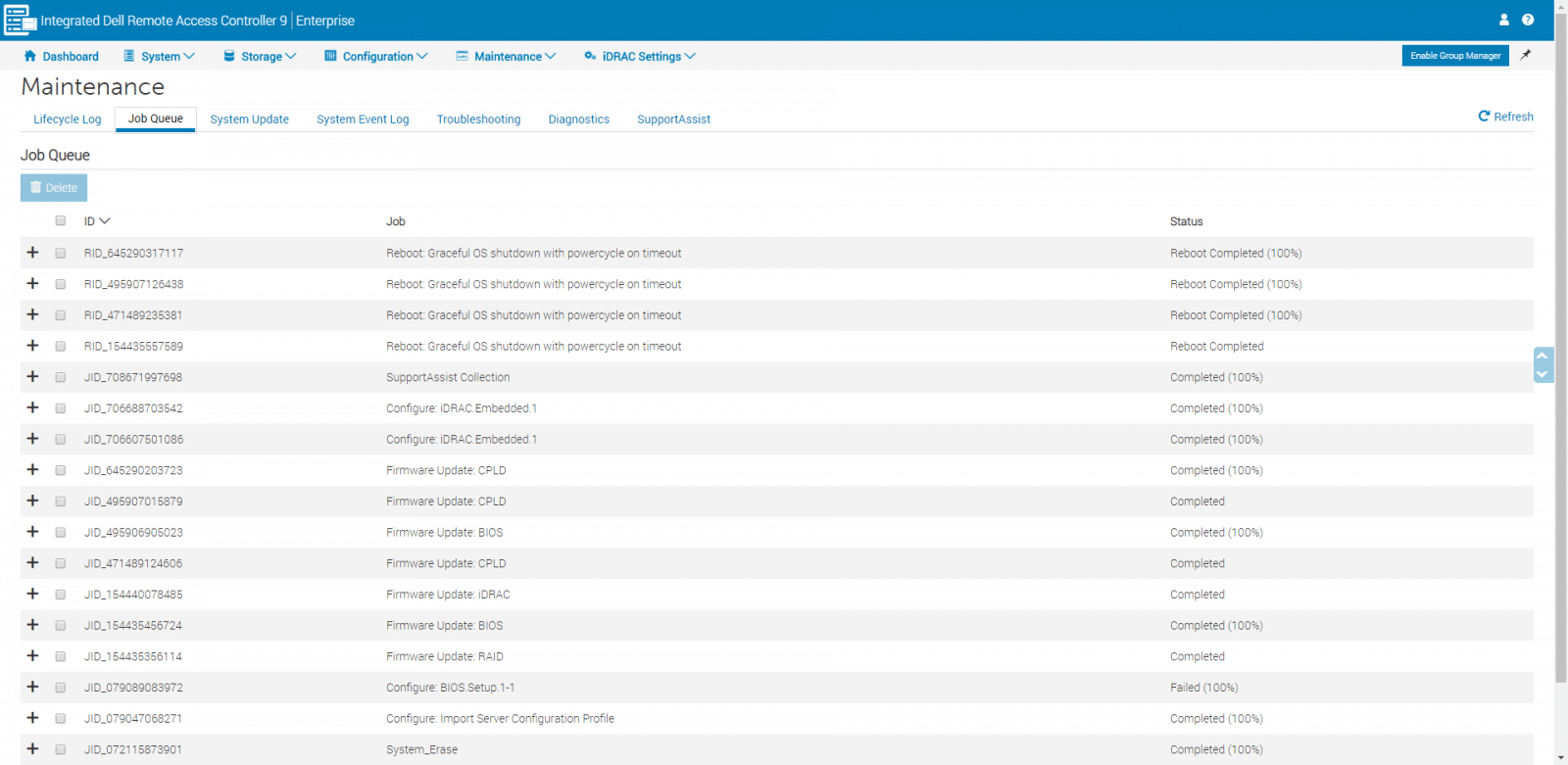
Task: Click the Refresh link
Action: (1506, 117)
